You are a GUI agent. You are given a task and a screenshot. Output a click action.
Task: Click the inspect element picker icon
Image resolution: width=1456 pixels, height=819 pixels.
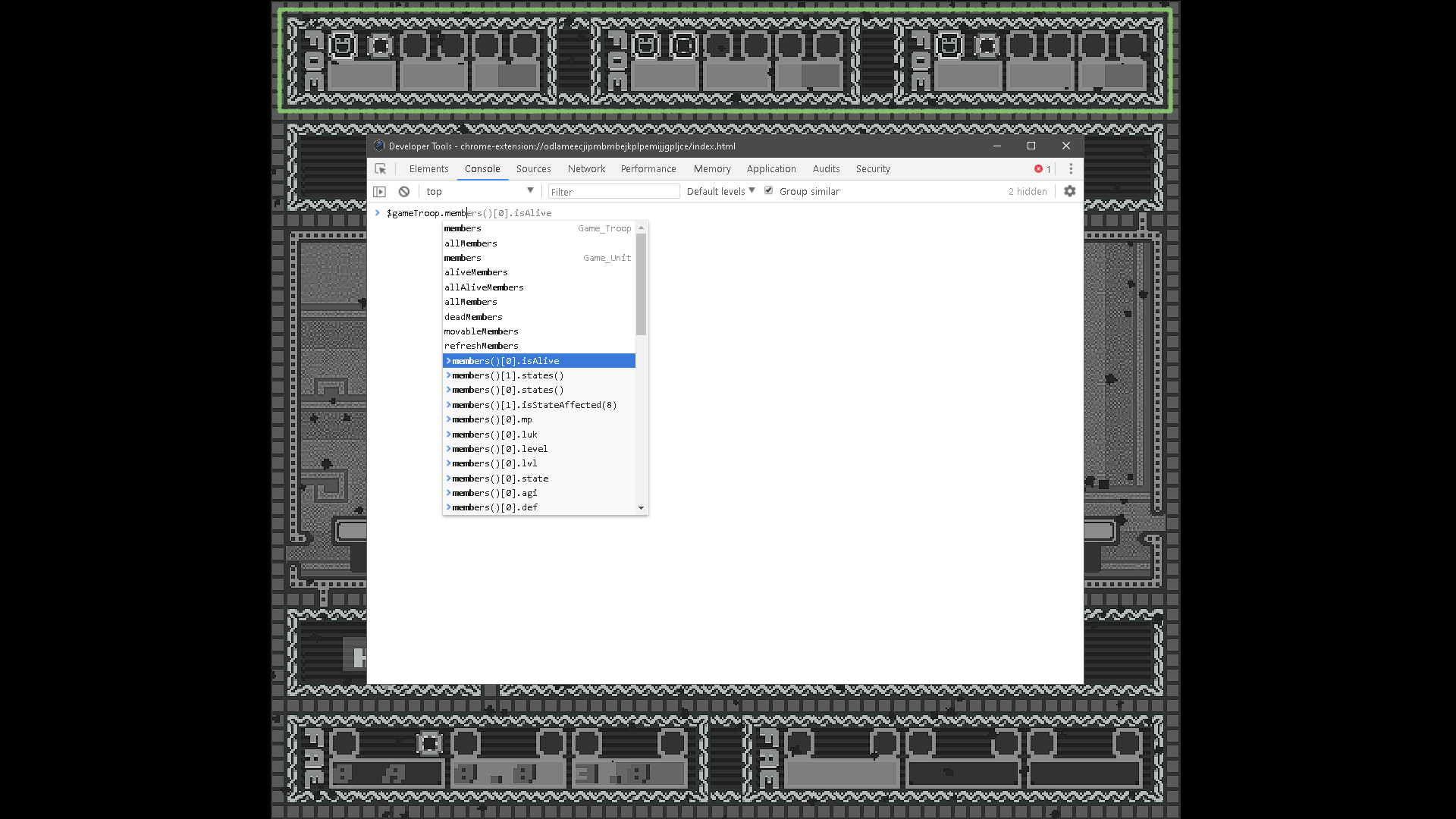point(381,169)
